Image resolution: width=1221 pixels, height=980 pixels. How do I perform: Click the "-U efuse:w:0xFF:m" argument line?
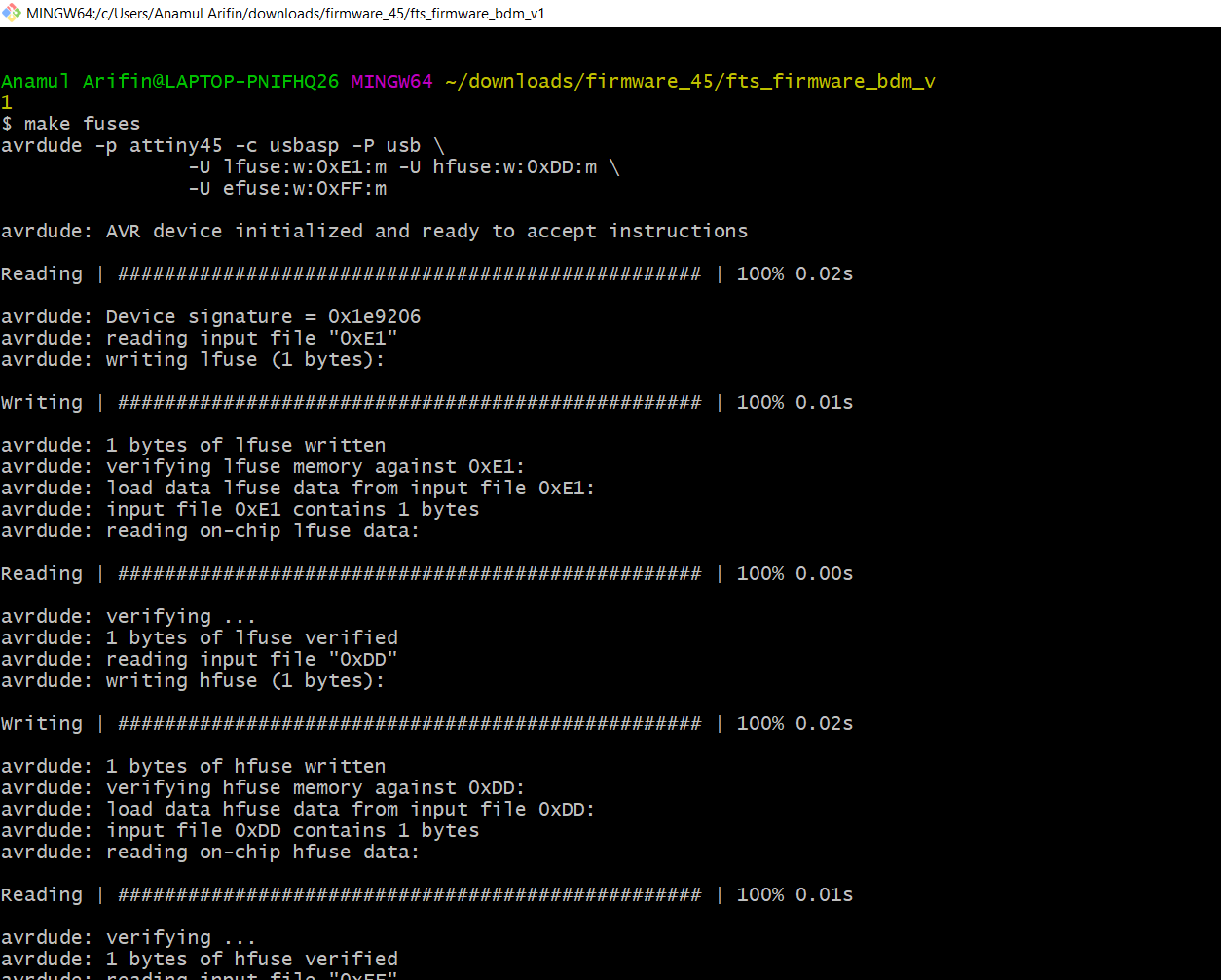point(287,189)
